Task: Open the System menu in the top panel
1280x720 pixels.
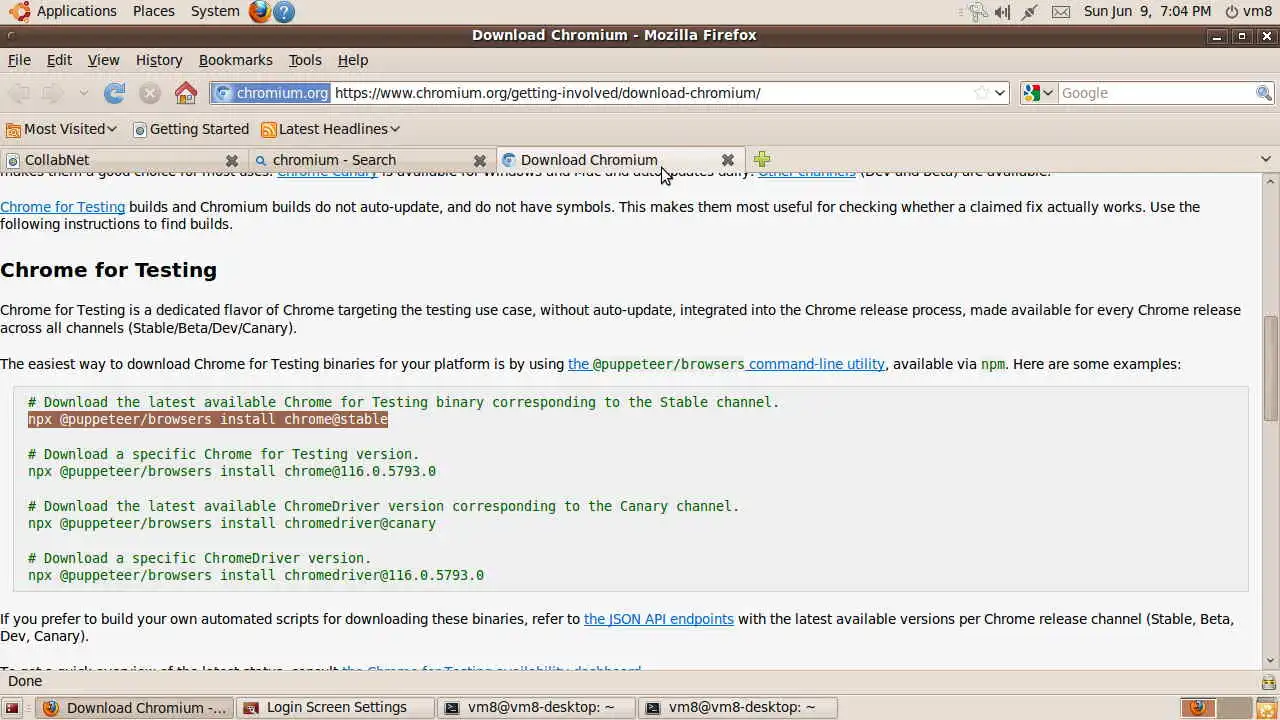Action: click(215, 11)
